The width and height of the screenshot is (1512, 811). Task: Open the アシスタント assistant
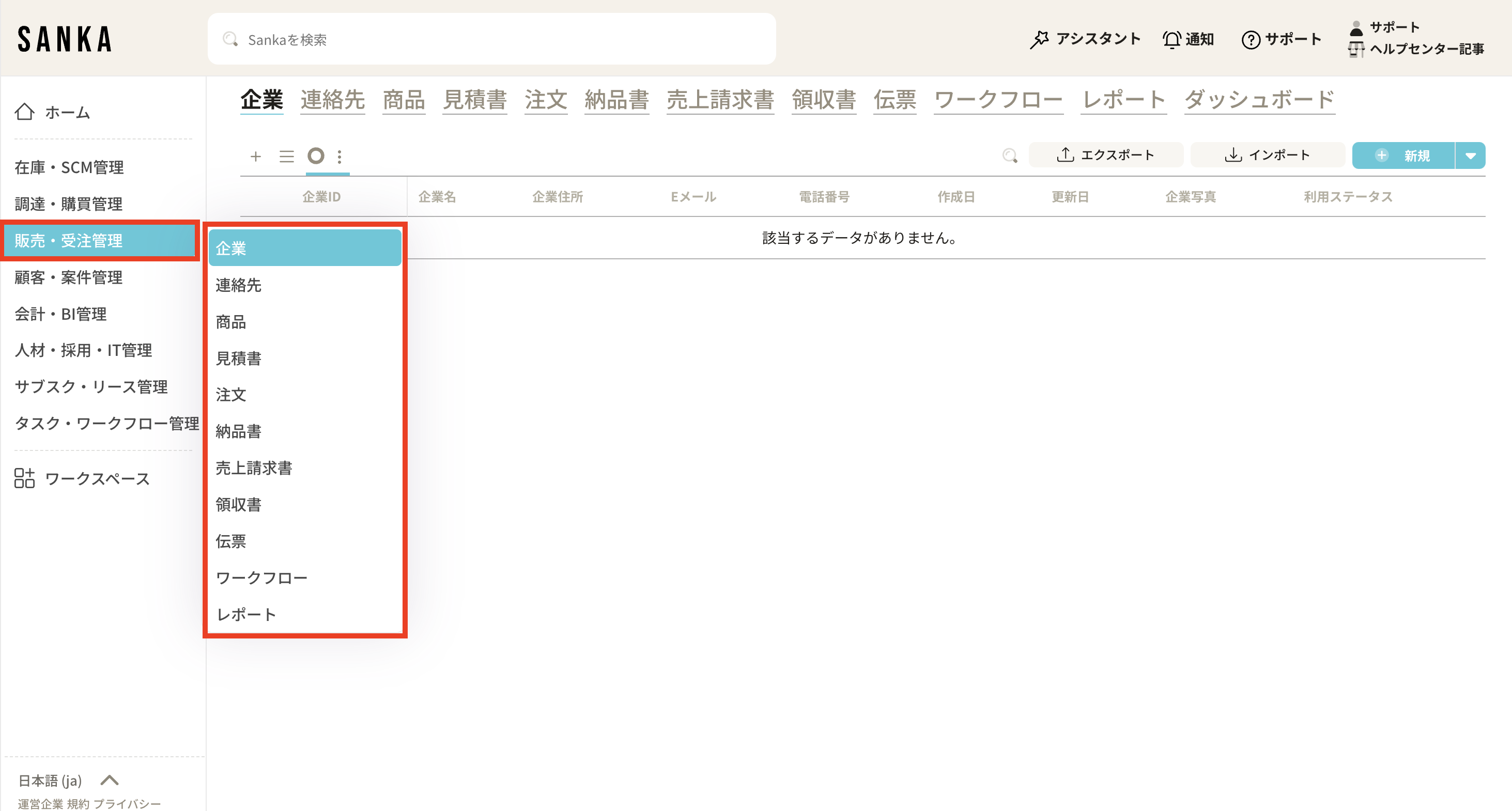(1085, 39)
